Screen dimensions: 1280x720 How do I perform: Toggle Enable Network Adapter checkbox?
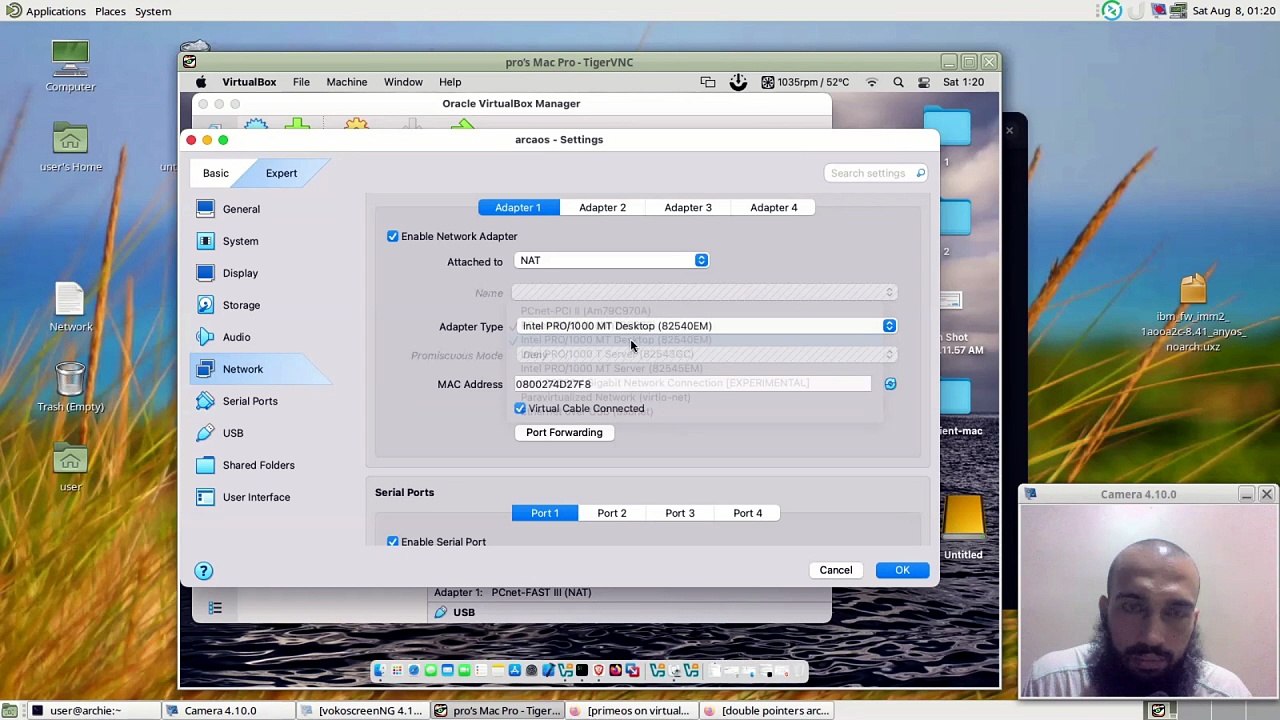(x=393, y=236)
